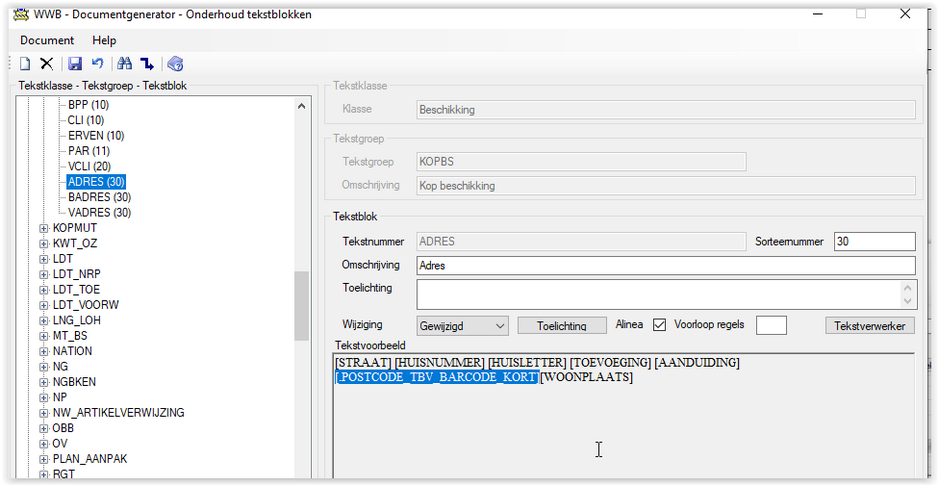
Task: Select the BADRES (30) tree item
Action: coord(99,198)
